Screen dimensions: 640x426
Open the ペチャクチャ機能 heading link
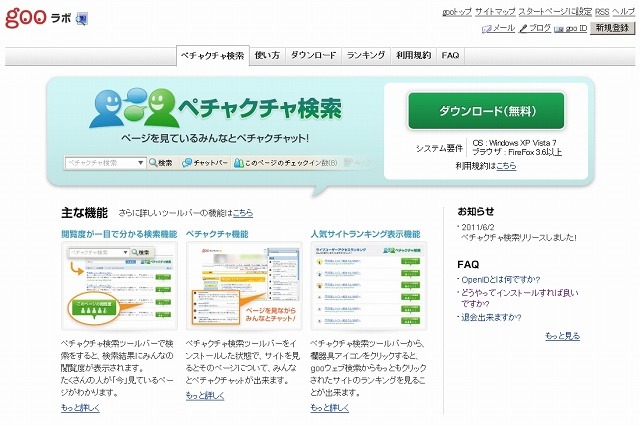click(x=217, y=234)
